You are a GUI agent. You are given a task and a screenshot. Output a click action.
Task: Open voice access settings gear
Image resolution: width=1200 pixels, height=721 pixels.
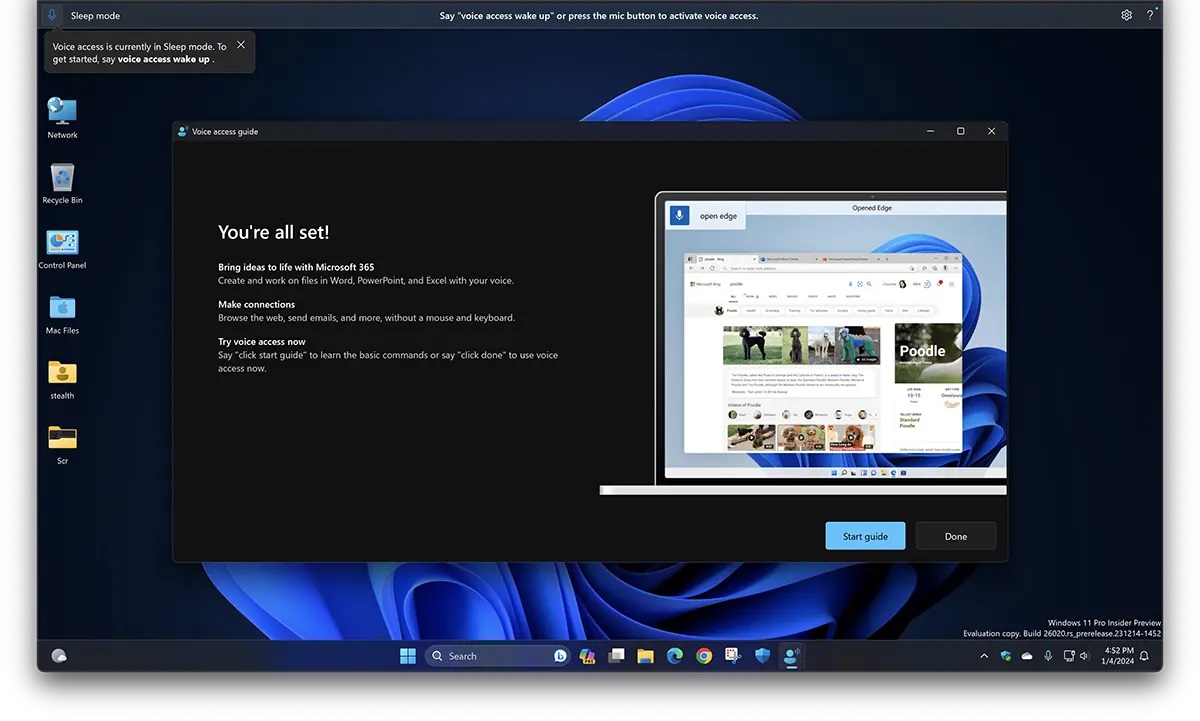(x=1127, y=15)
